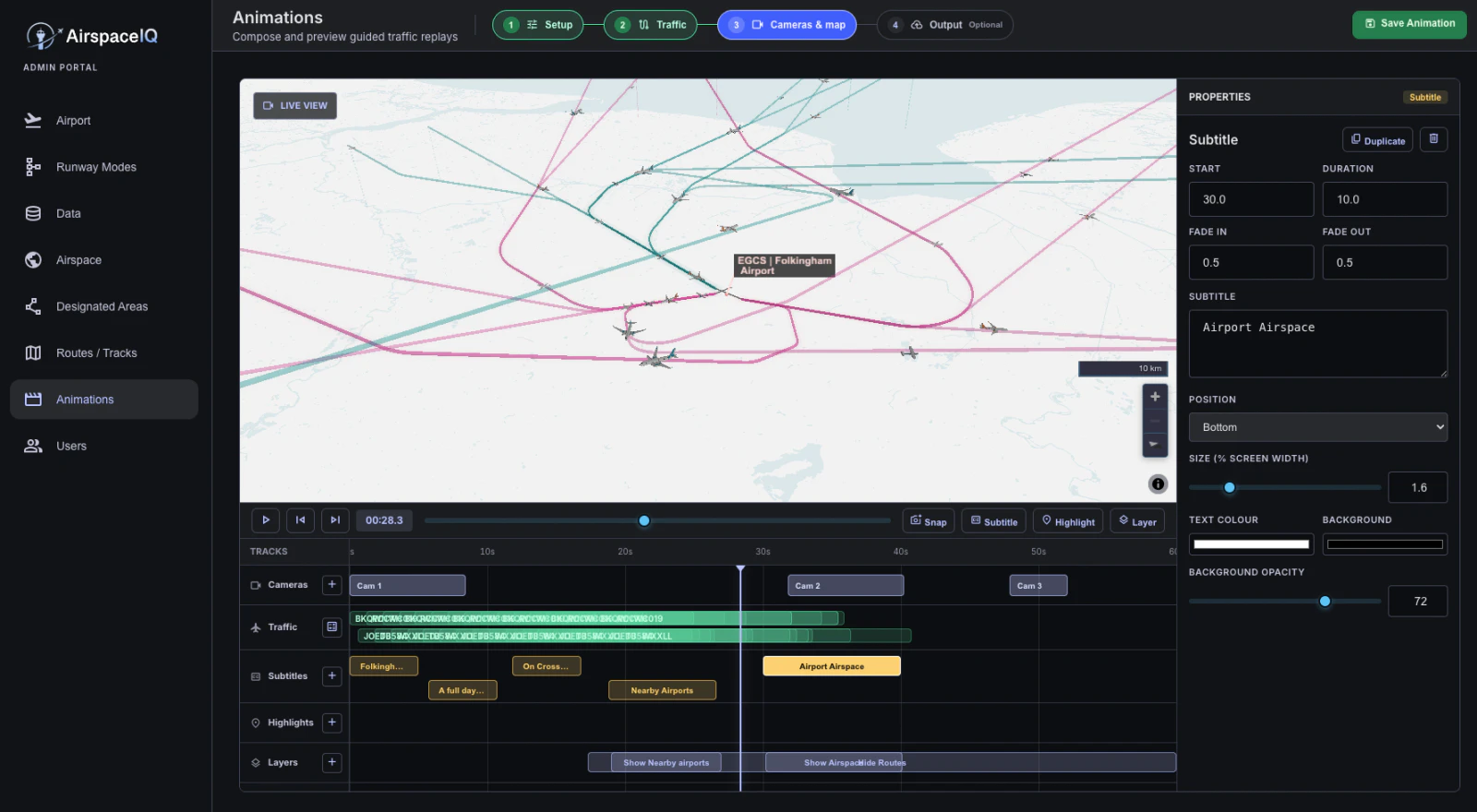1477x812 pixels.
Task: Edit the Size value field
Action: [x=1418, y=487]
